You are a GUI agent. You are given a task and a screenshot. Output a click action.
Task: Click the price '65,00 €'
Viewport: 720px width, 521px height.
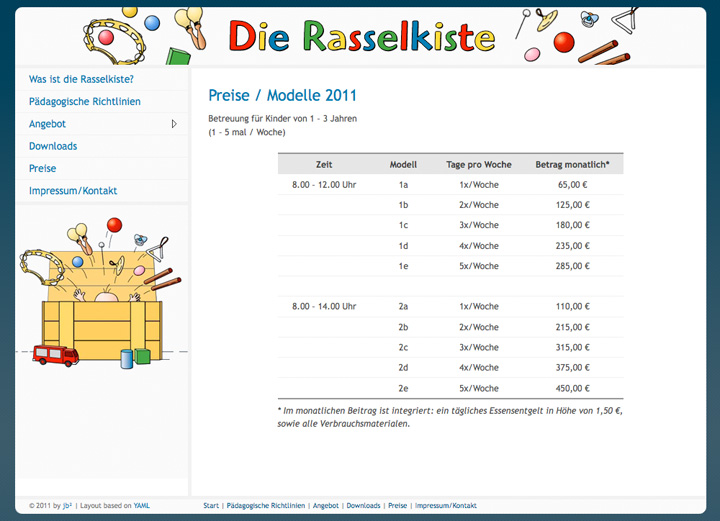click(572, 185)
